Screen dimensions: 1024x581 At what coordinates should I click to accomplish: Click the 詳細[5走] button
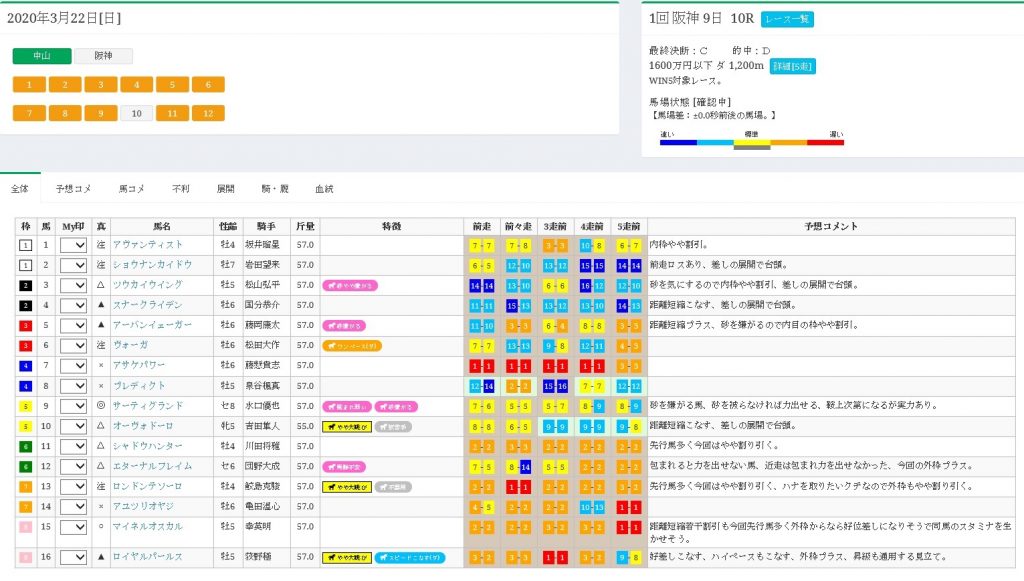[x=792, y=66]
